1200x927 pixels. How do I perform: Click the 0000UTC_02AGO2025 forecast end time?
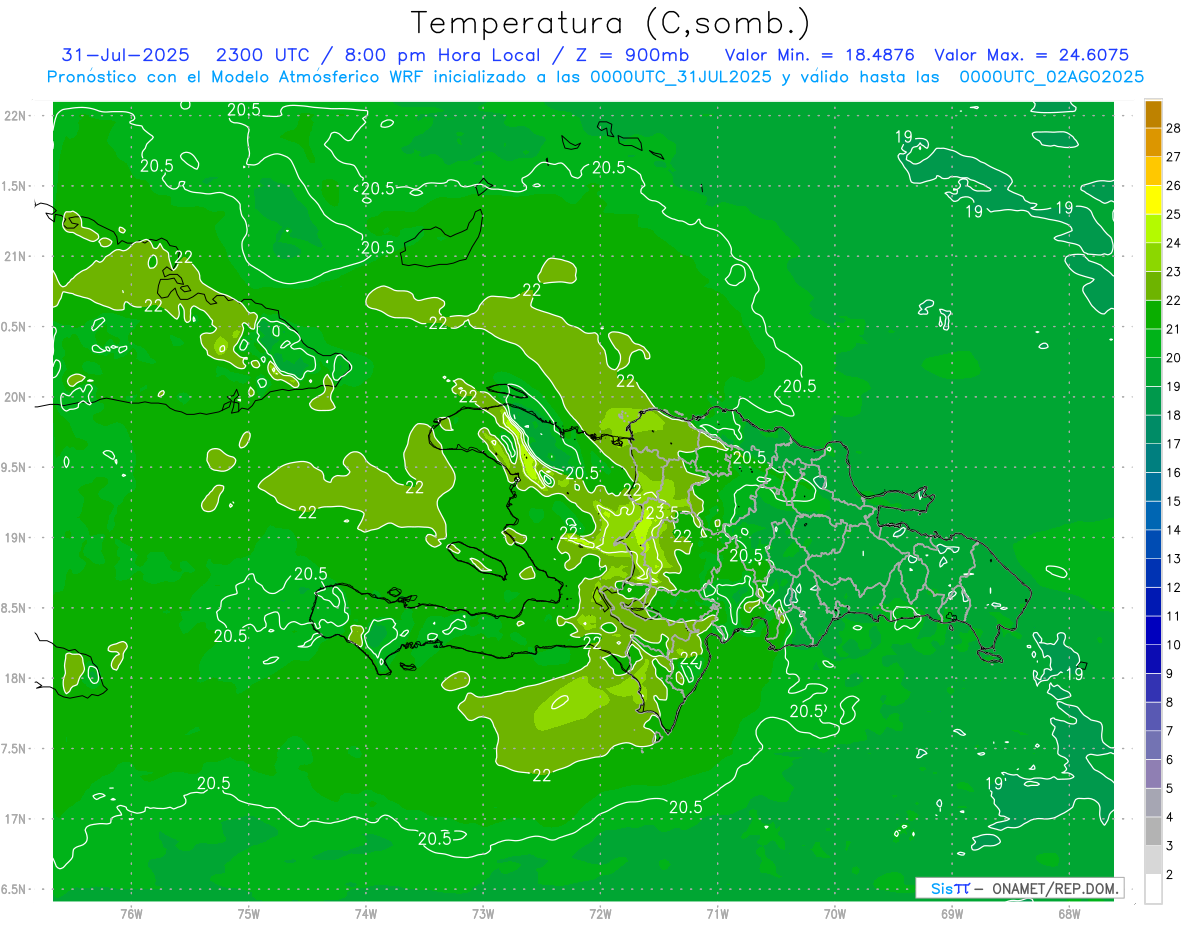click(1052, 77)
